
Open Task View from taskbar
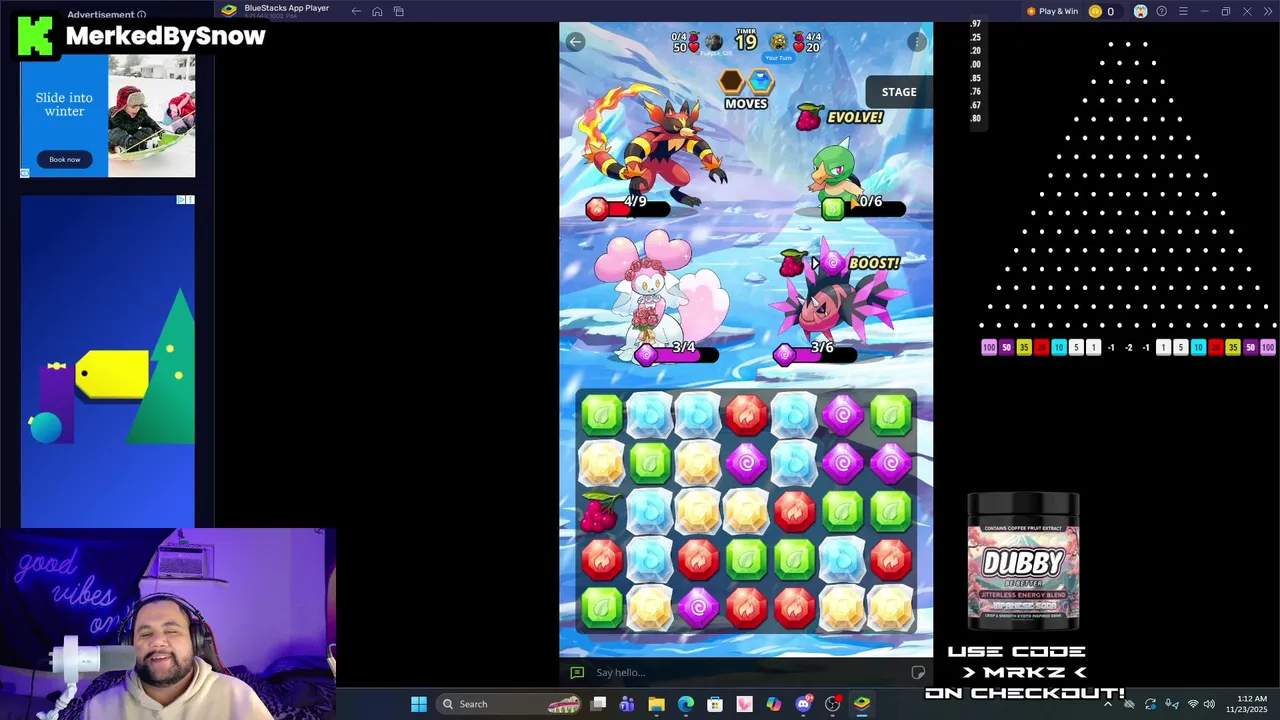pyautogui.click(x=598, y=704)
